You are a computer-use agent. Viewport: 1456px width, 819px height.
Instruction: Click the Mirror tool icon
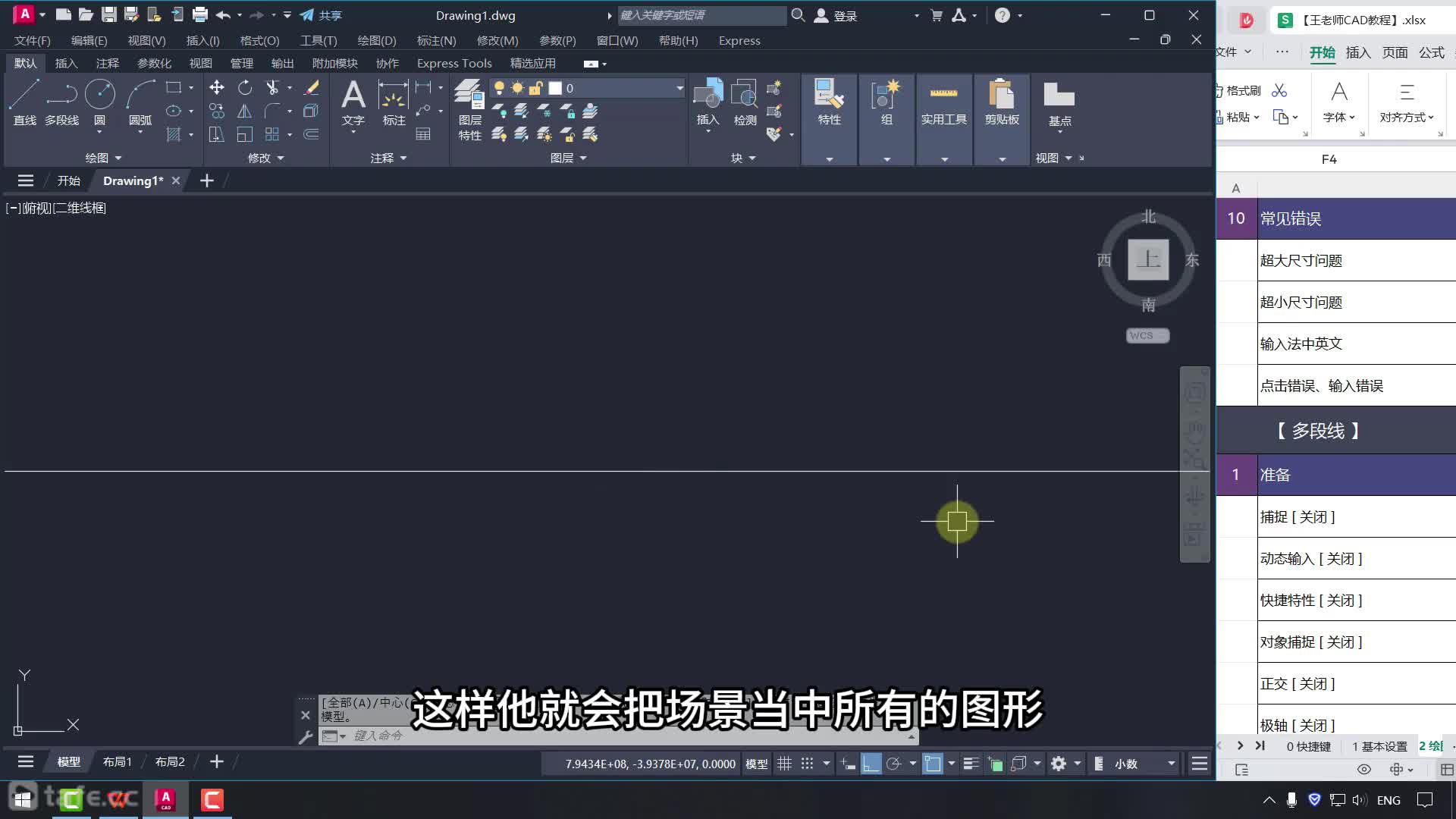point(244,111)
